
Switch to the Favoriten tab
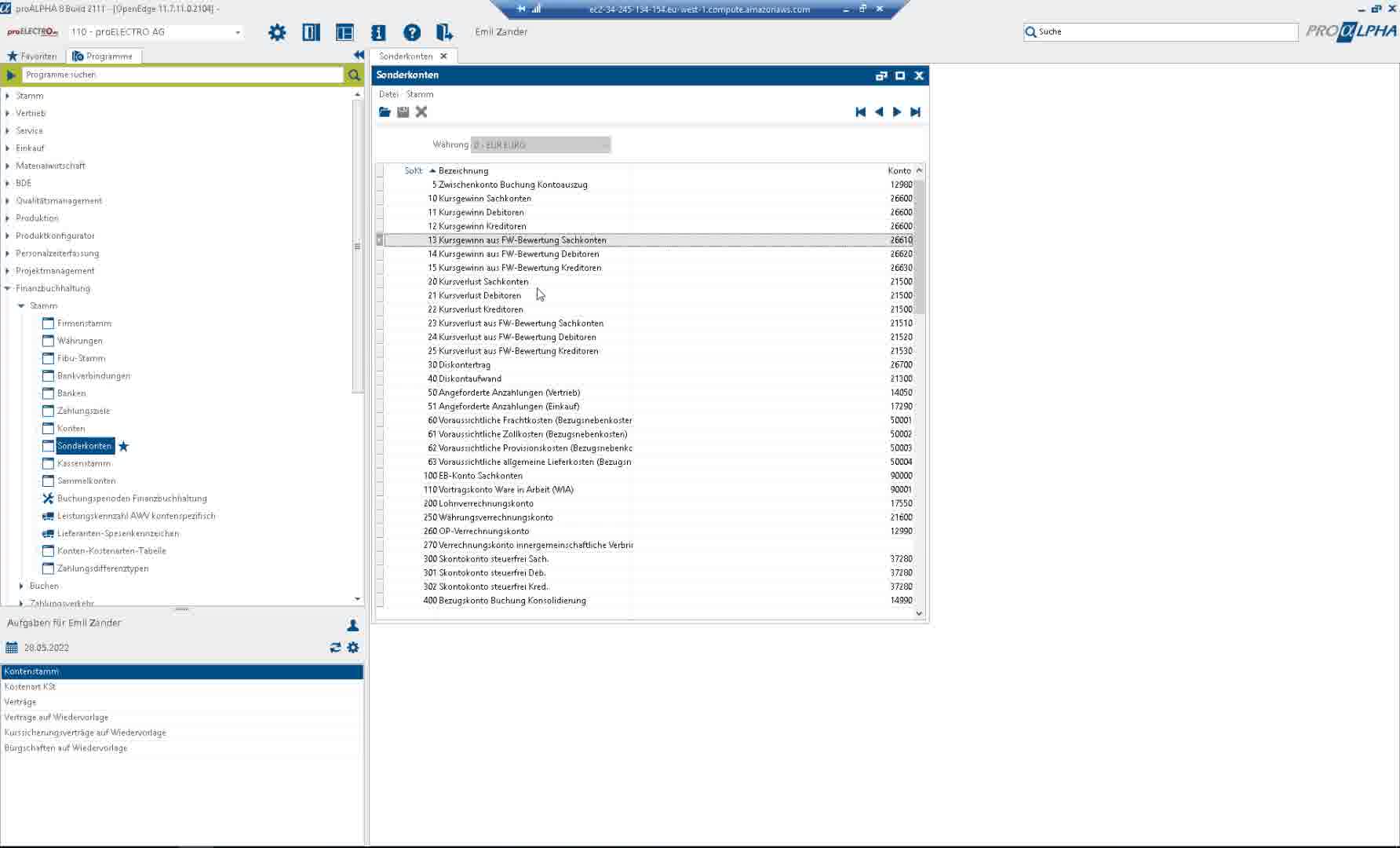32,57
